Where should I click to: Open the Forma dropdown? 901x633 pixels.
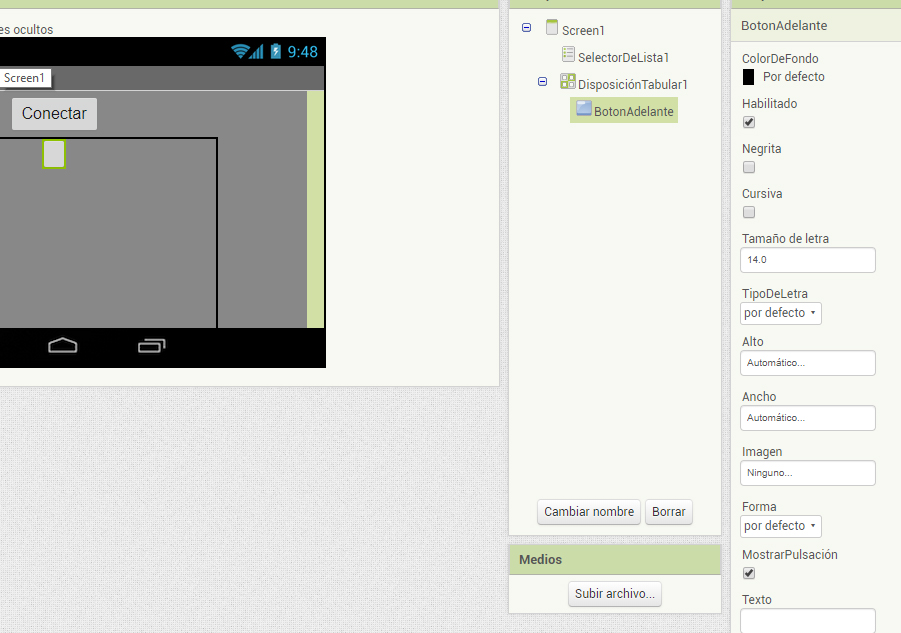tap(781, 526)
